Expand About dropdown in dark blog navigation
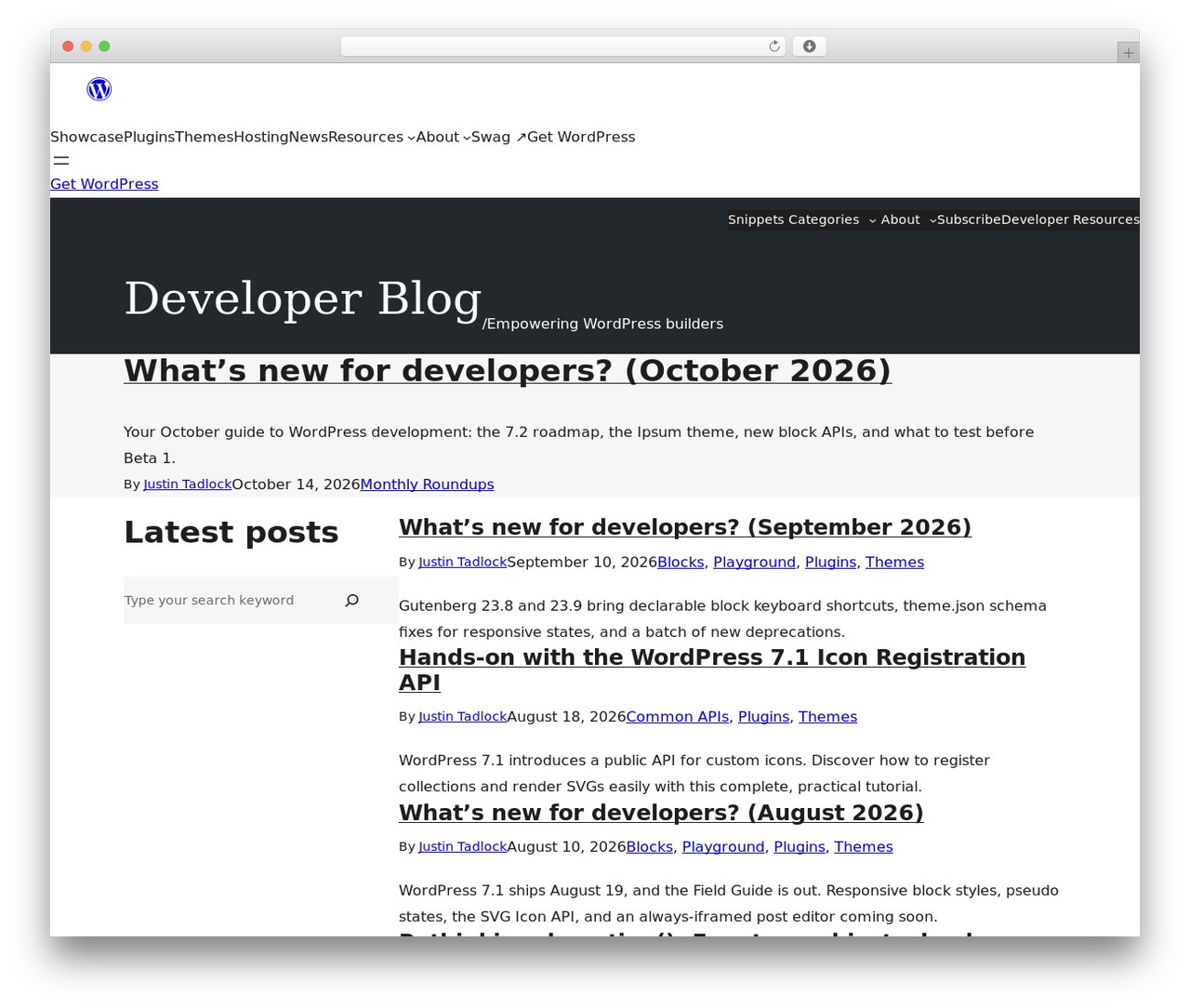 [932, 220]
